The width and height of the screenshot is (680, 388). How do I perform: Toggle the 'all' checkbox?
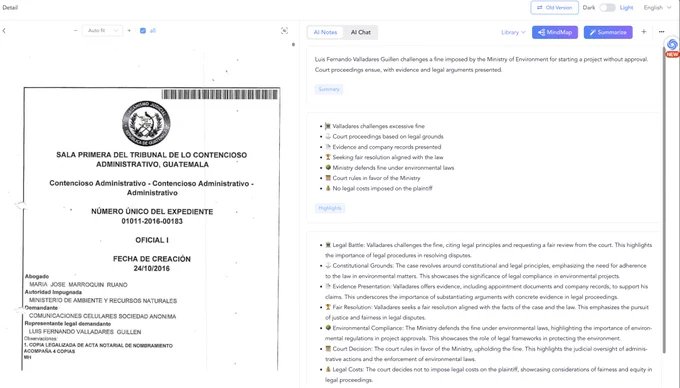tap(143, 31)
